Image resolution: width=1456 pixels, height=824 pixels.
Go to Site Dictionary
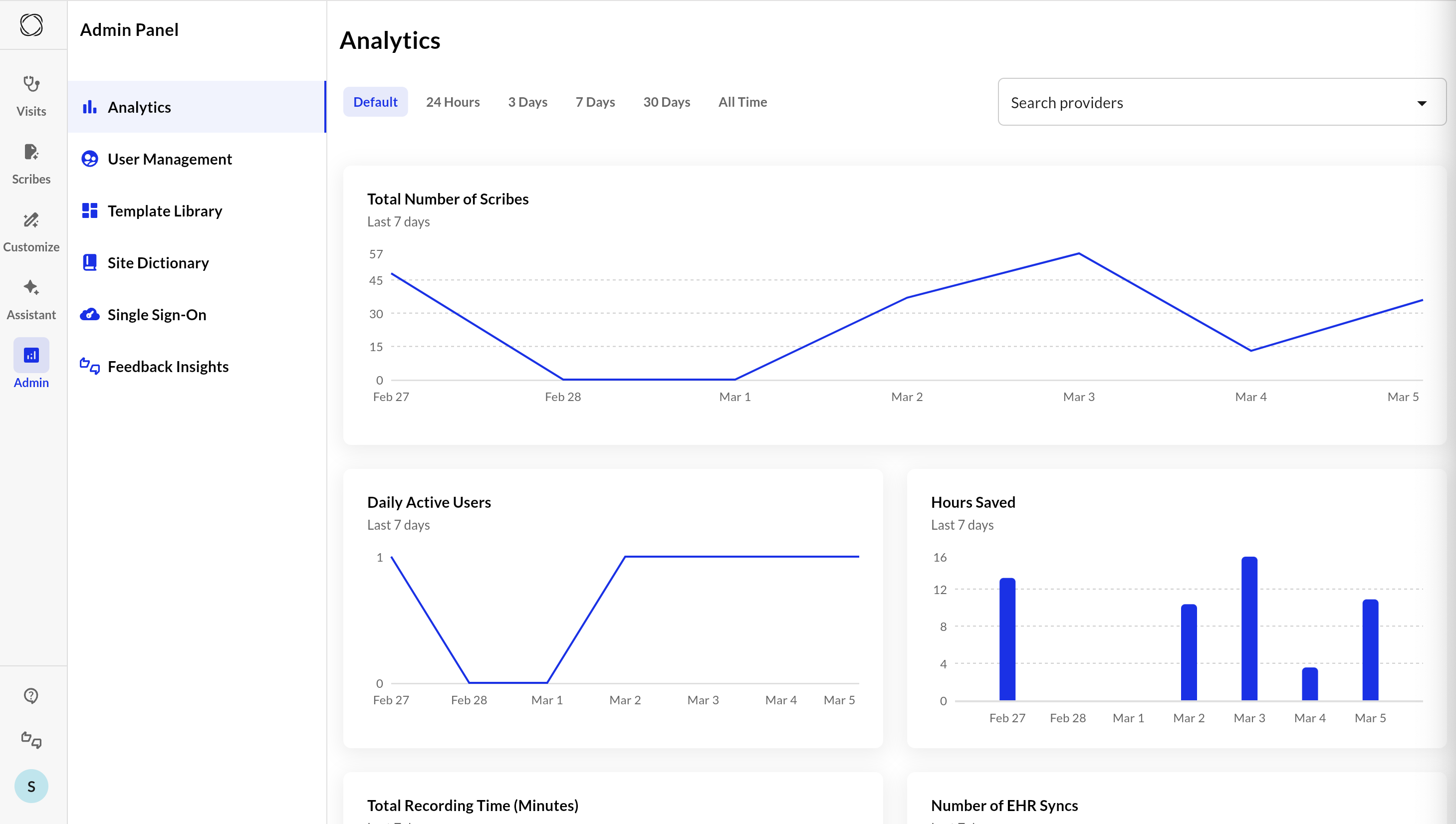[x=158, y=262]
